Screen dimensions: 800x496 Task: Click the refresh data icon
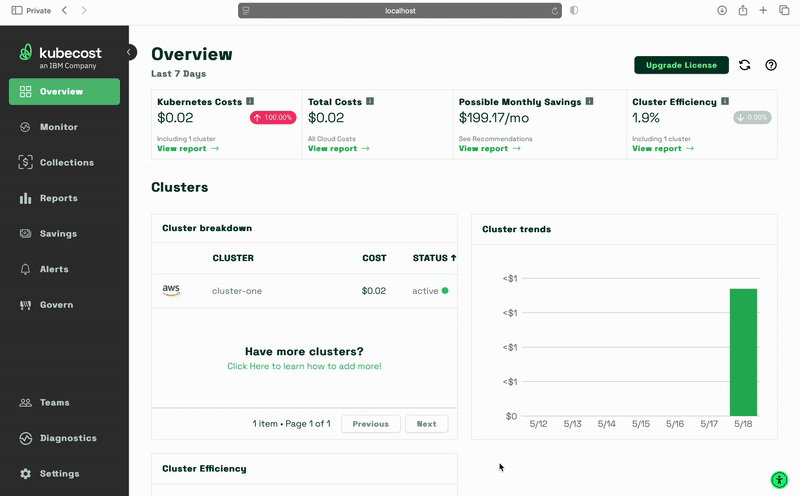[744, 65]
